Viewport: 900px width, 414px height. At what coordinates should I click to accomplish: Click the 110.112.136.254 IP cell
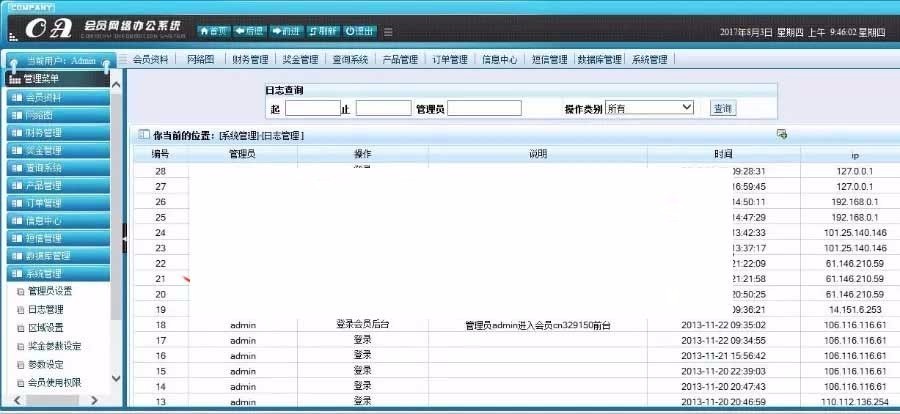[x=855, y=402]
